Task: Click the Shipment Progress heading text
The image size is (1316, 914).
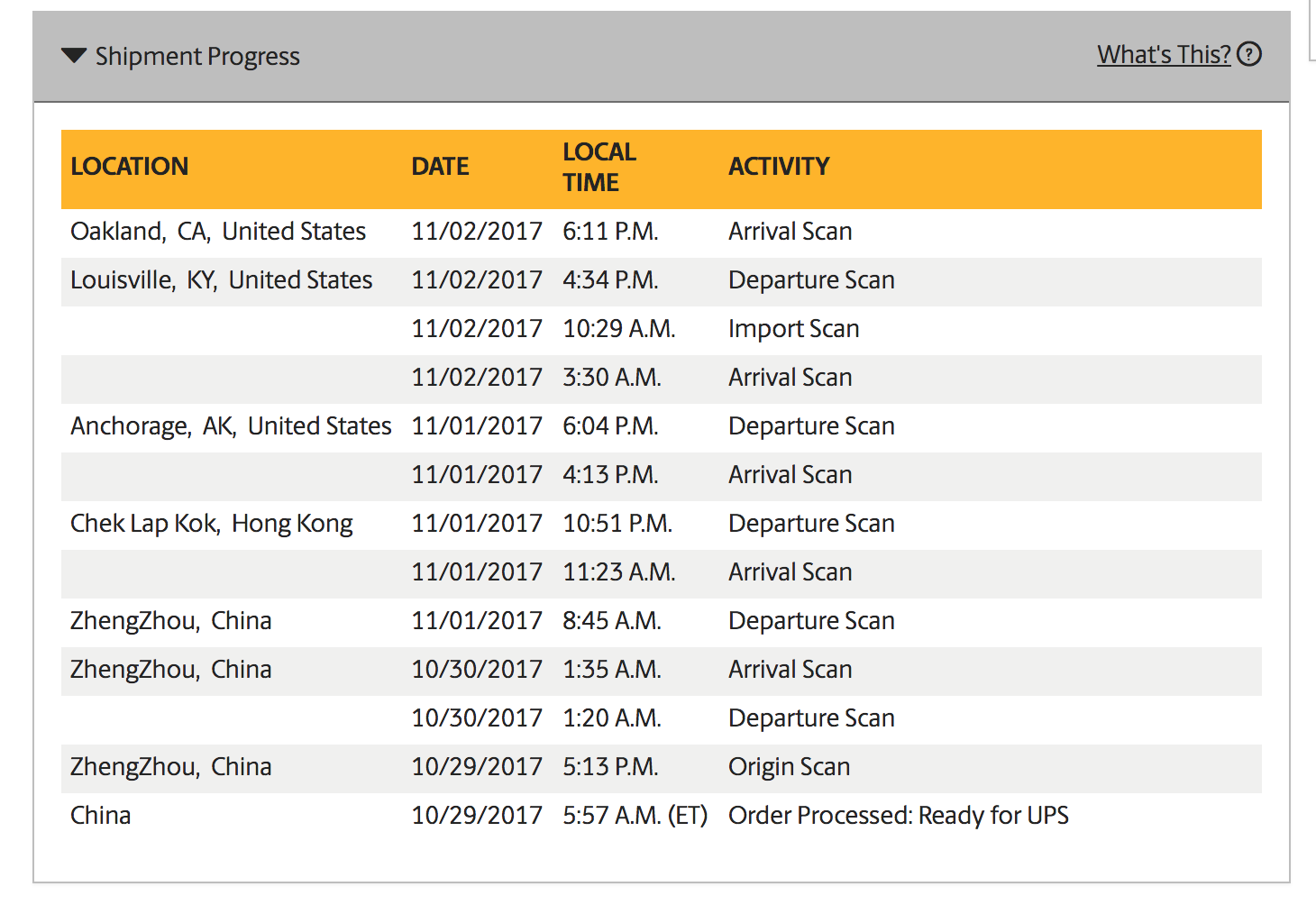Action: (197, 56)
